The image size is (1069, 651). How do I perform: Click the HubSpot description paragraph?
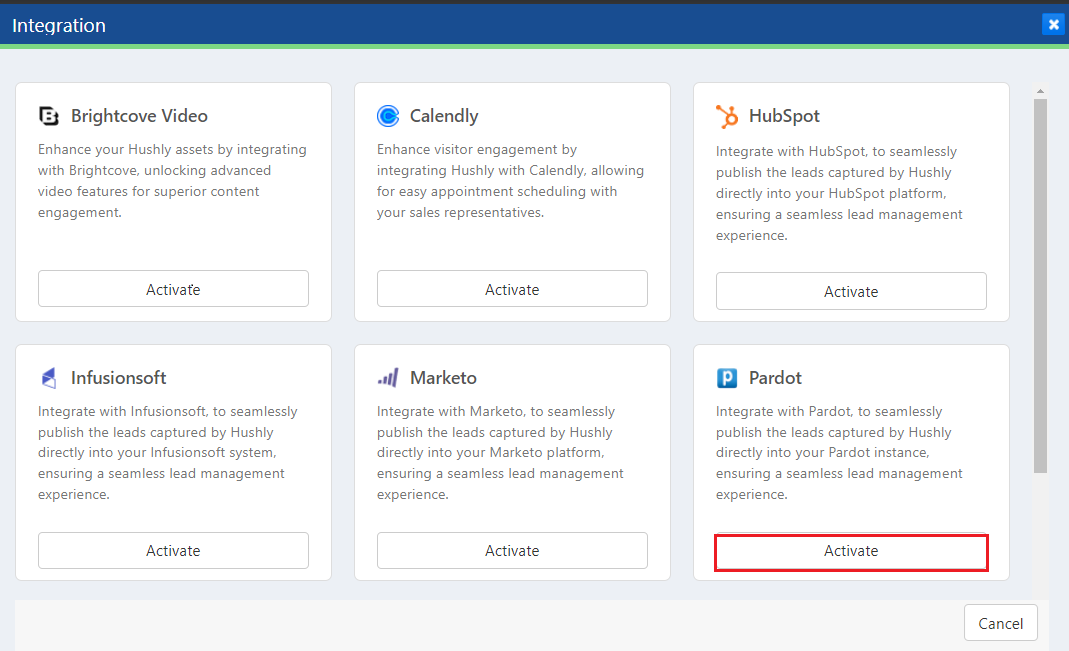coord(839,193)
